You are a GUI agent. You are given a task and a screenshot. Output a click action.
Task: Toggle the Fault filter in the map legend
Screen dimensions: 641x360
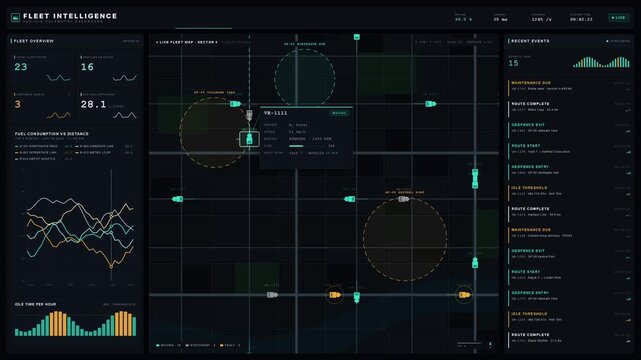click(230, 345)
